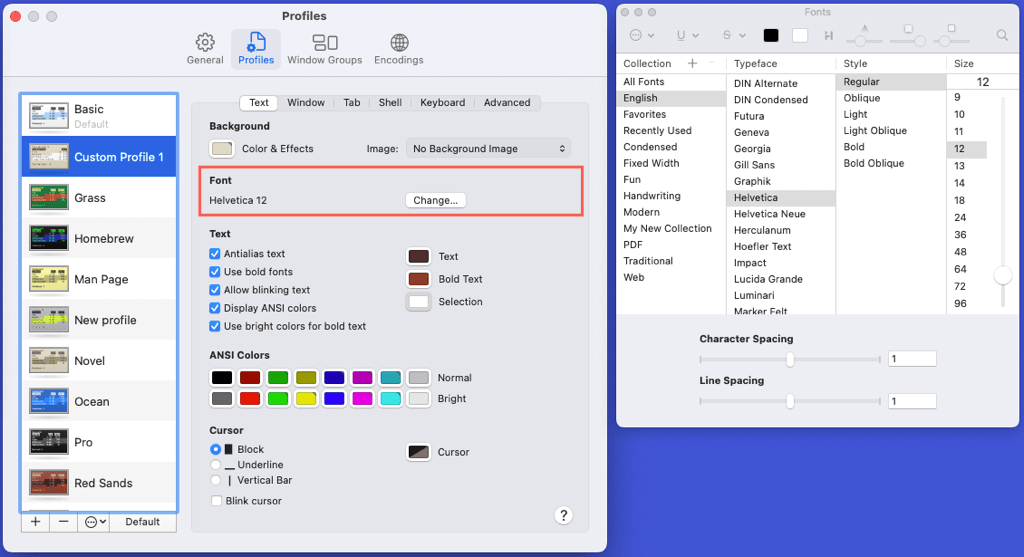Viewport: 1024px width, 557px height.
Task: Pick the Red Sands profile
Action: (x=99, y=483)
